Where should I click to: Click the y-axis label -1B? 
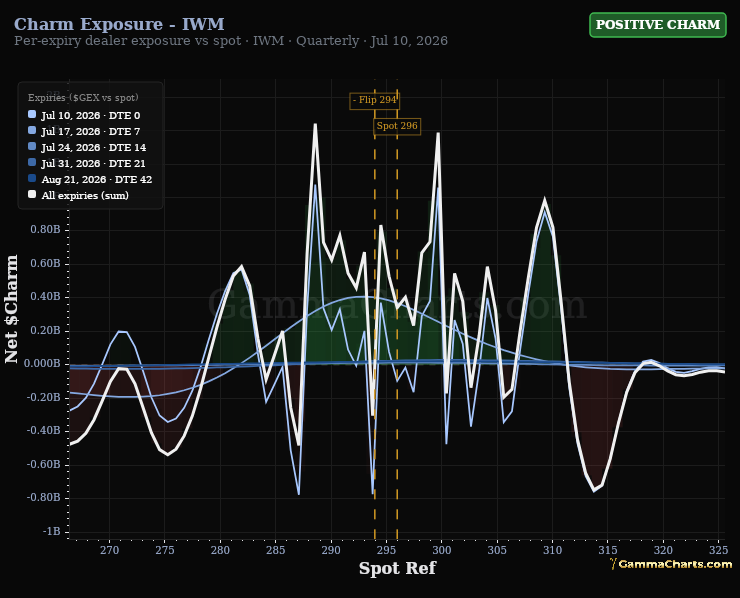pyautogui.click(x=51, y=531)
